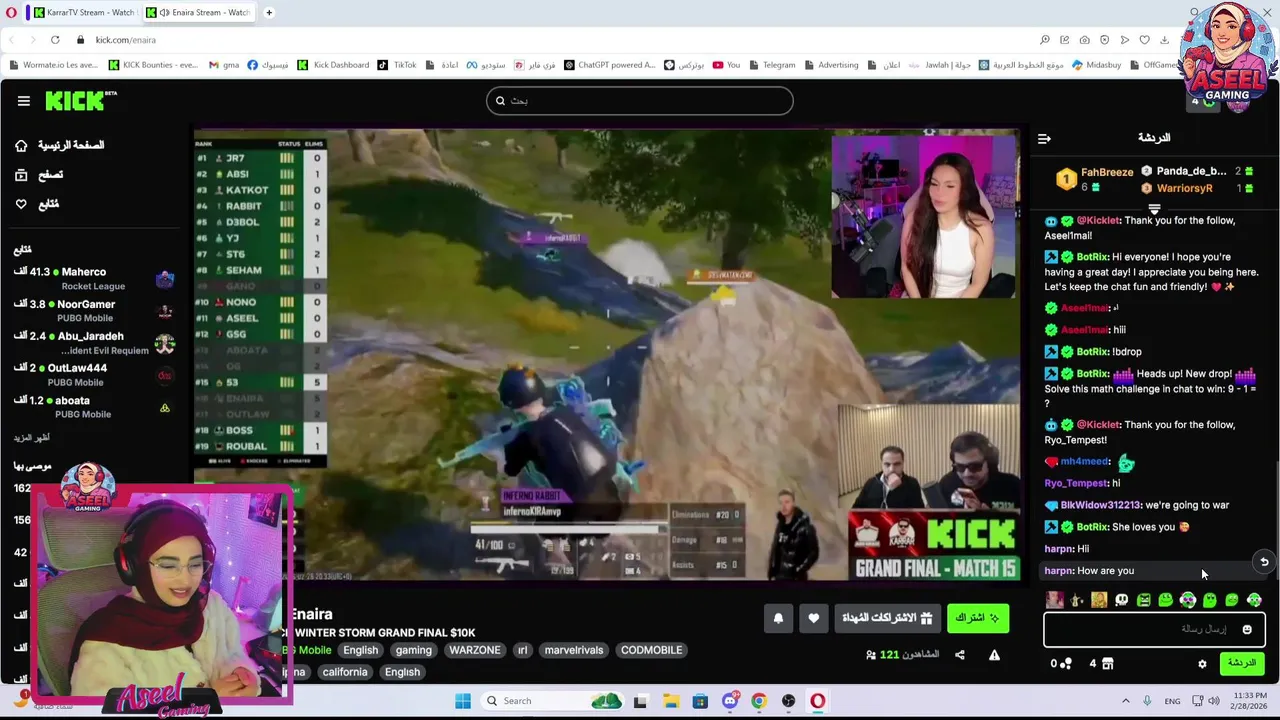Open the Opera menu icon

11,13
